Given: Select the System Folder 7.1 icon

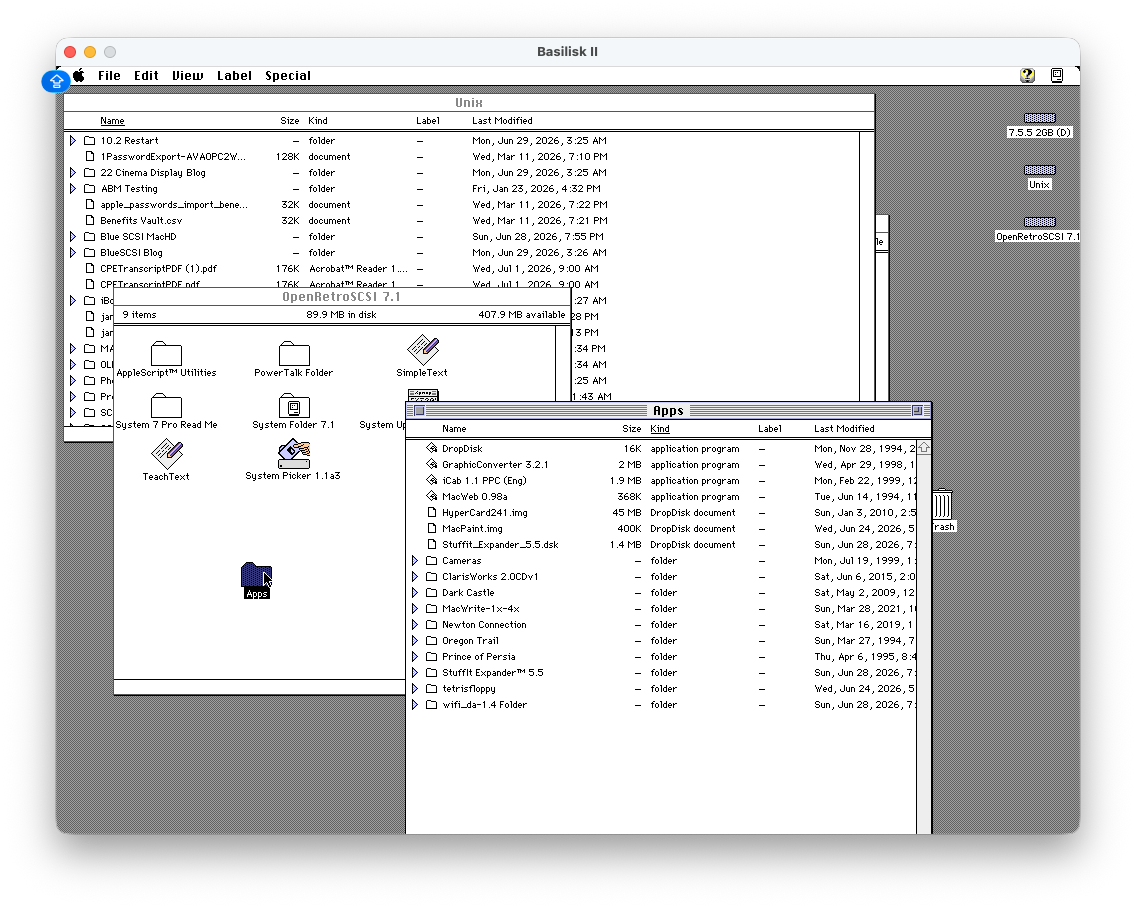Looking at the screenshot, I should click(294, 405).
